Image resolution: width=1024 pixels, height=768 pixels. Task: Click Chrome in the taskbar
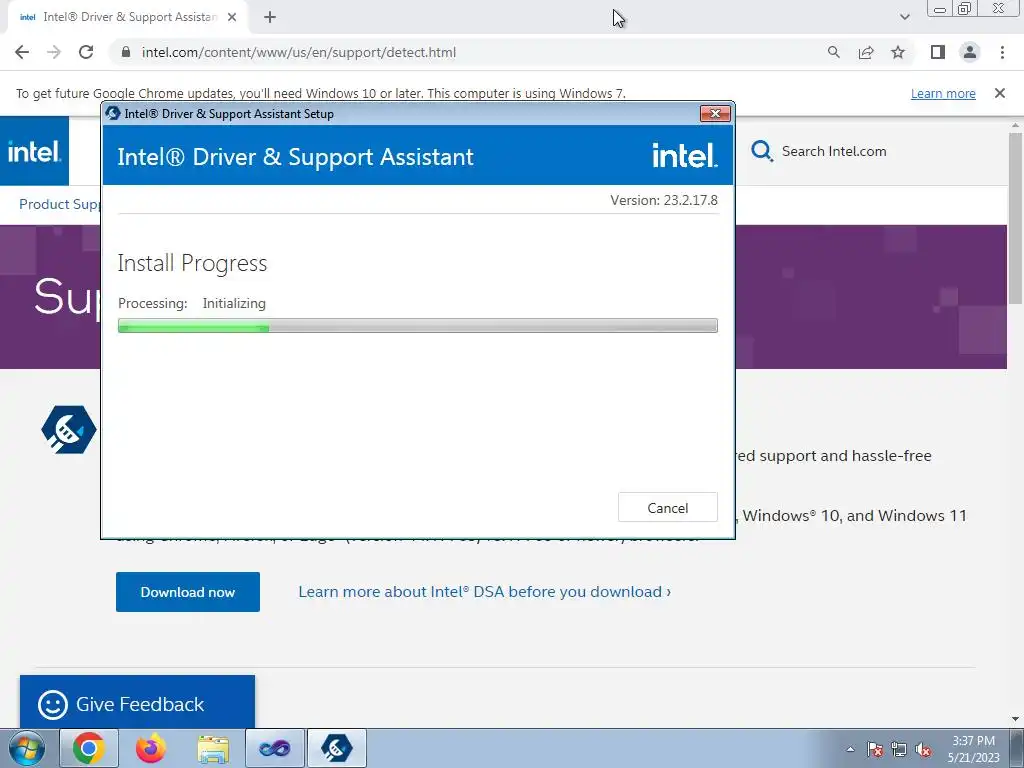(89, 748)
